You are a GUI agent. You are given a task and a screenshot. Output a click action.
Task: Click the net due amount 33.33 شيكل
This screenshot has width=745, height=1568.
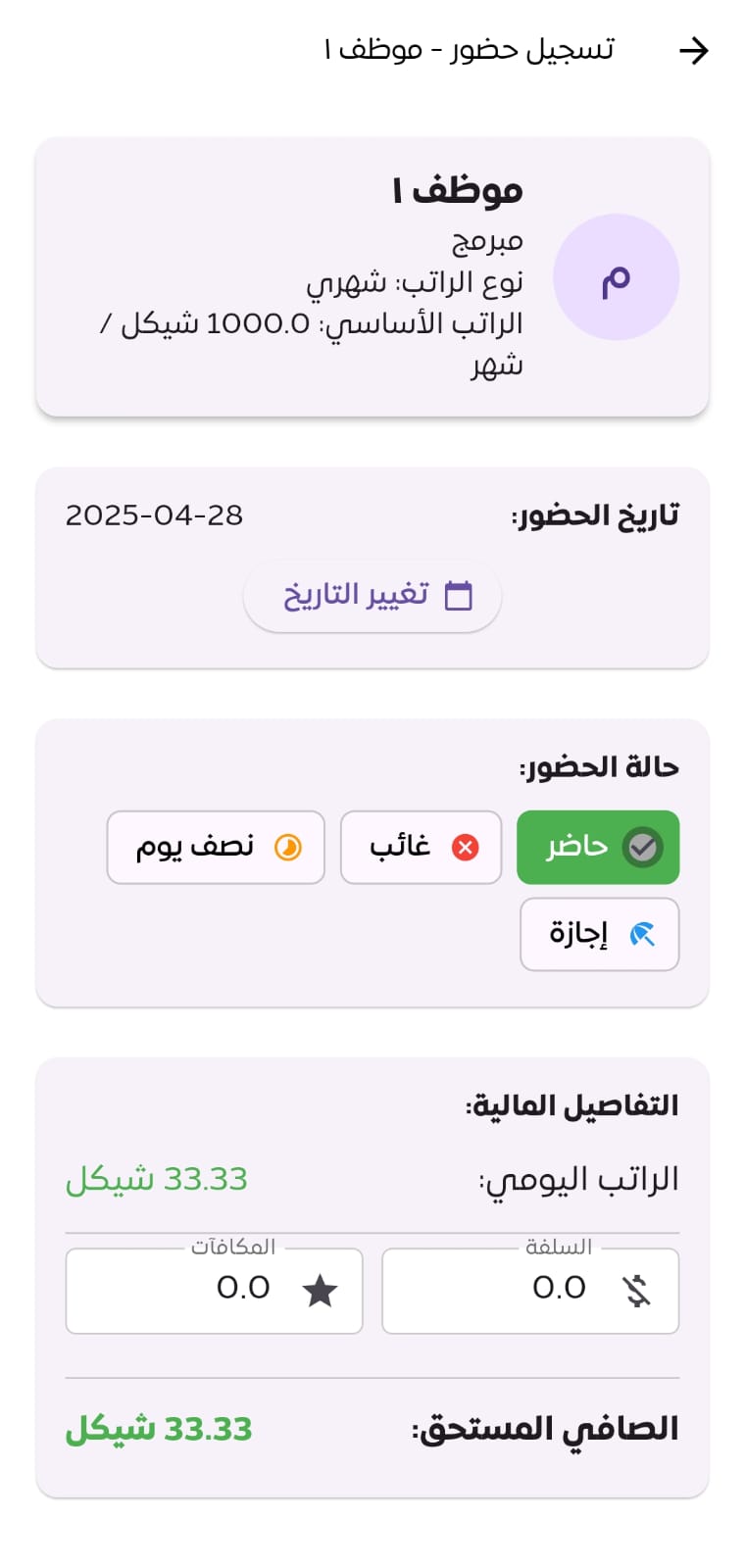tap(159, 1429)
